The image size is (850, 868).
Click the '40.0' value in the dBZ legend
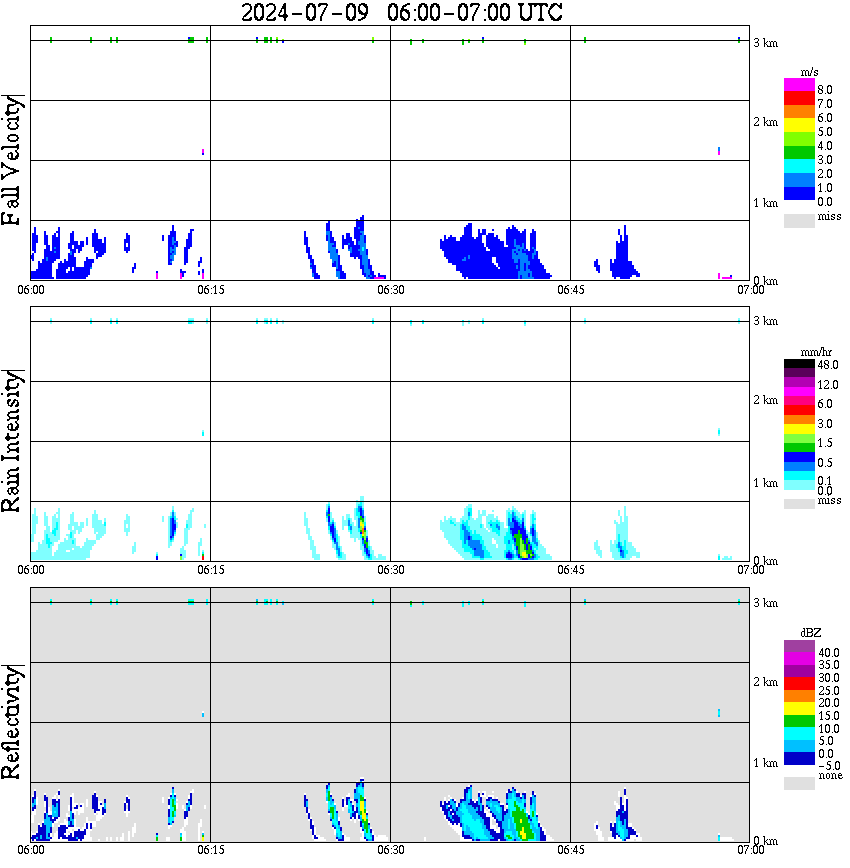pyautogui.click(x=828, y=653)
